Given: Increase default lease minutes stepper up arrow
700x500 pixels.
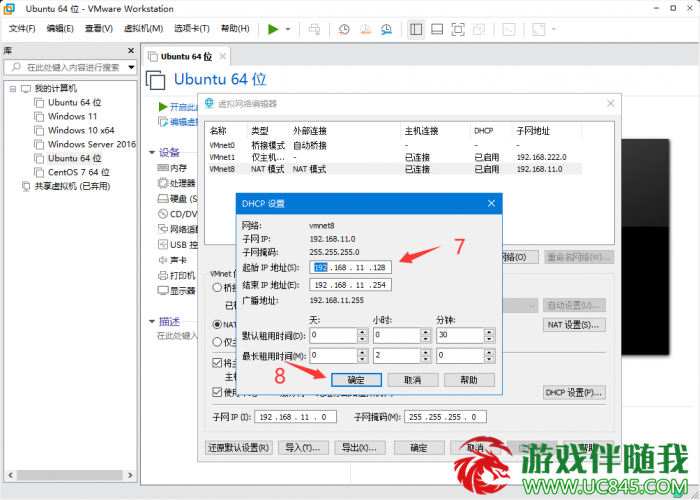Looking at the screenshot, I should pos(489,332).
